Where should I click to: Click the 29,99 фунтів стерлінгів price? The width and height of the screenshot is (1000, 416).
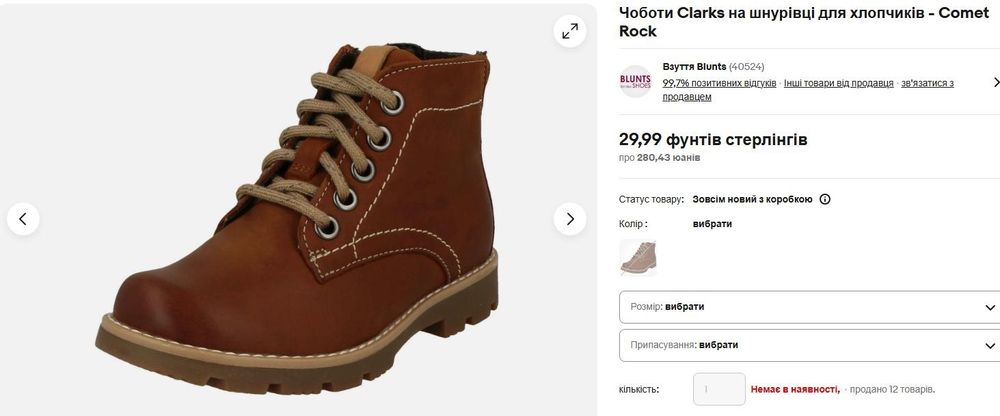coord(713,139)
